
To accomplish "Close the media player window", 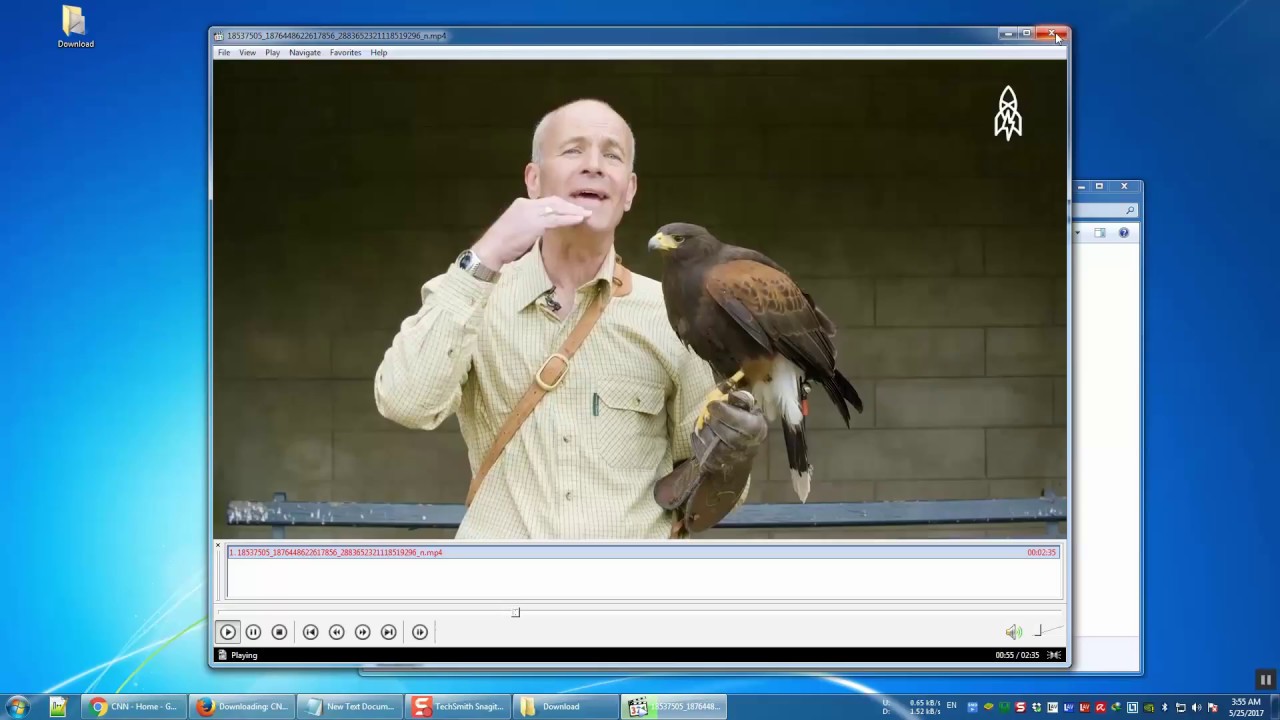I will [1053, 34].
